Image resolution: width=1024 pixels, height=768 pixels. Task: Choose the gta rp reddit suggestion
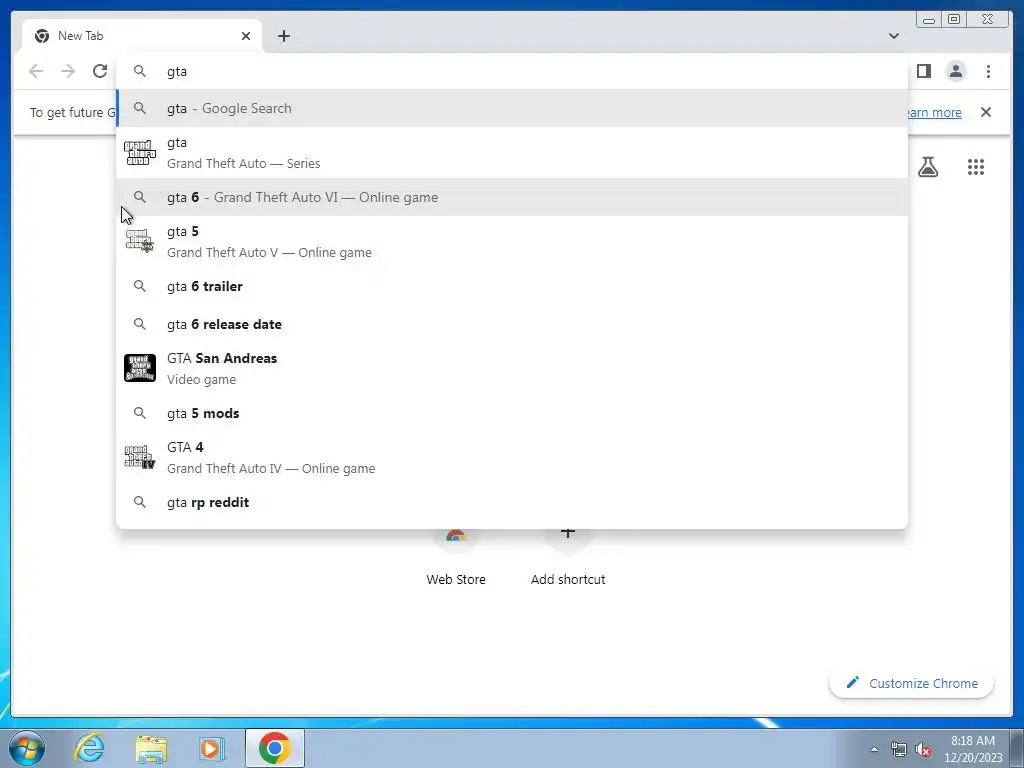[512, 502]
